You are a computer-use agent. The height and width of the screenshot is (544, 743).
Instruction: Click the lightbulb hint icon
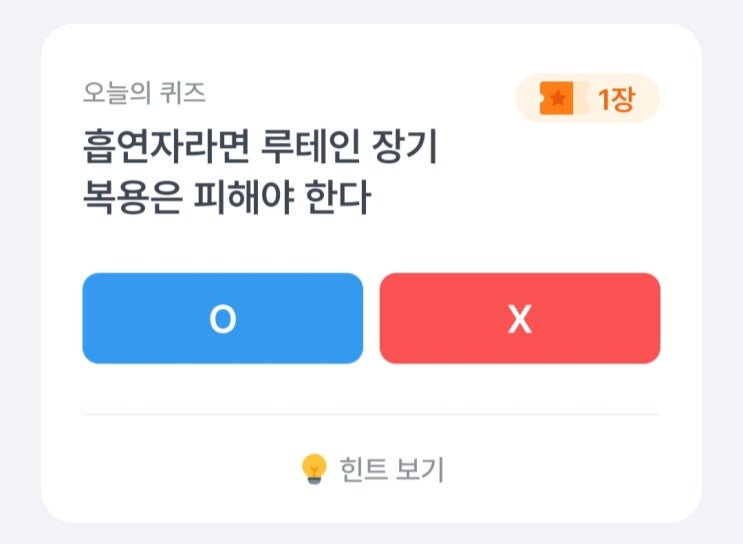[x=315, y=468]
